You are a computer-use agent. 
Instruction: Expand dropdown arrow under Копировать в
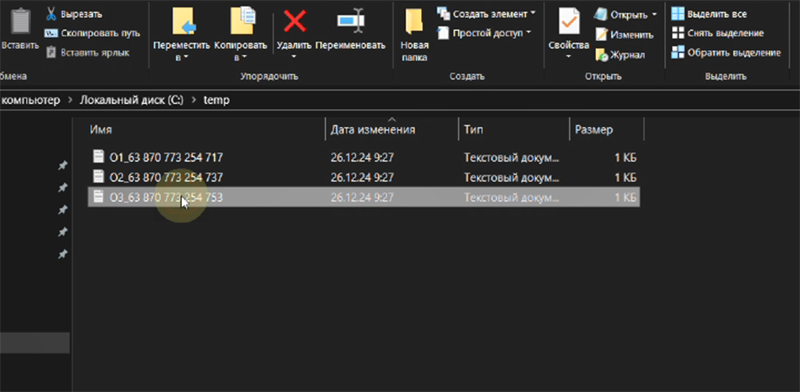(244, 58)
